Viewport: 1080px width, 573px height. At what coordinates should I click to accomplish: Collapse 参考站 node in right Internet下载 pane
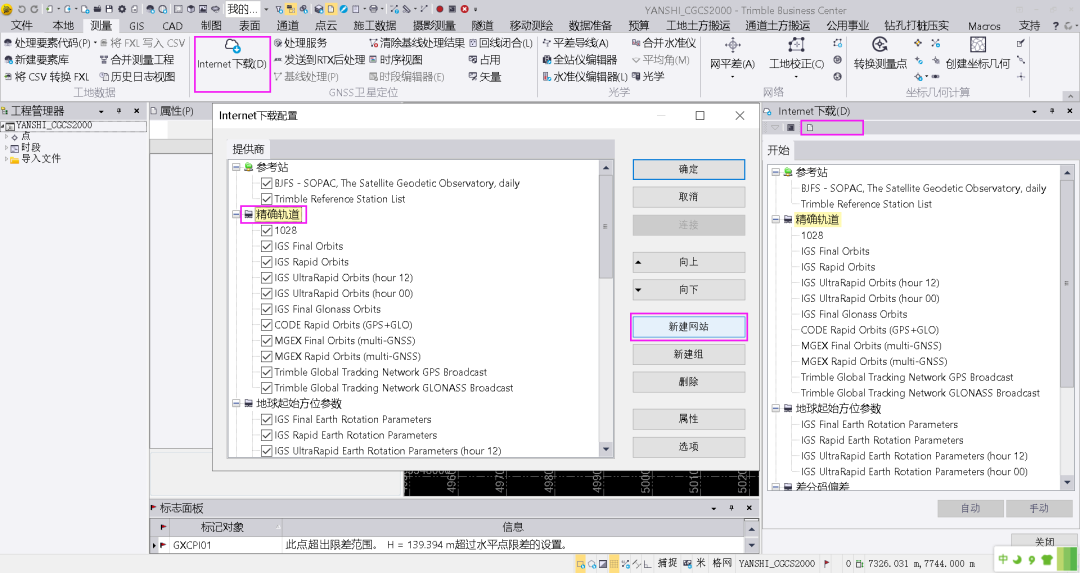776,172
